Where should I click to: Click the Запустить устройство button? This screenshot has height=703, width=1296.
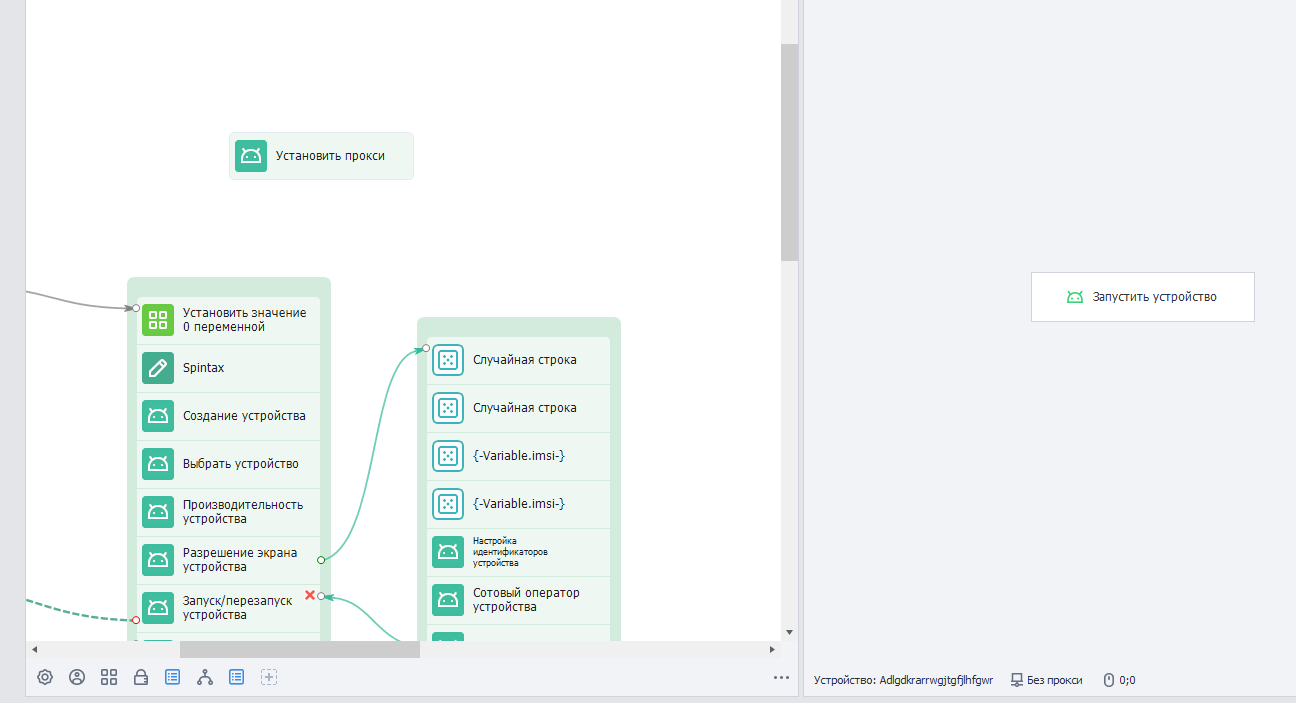(x=1143, y=297)
